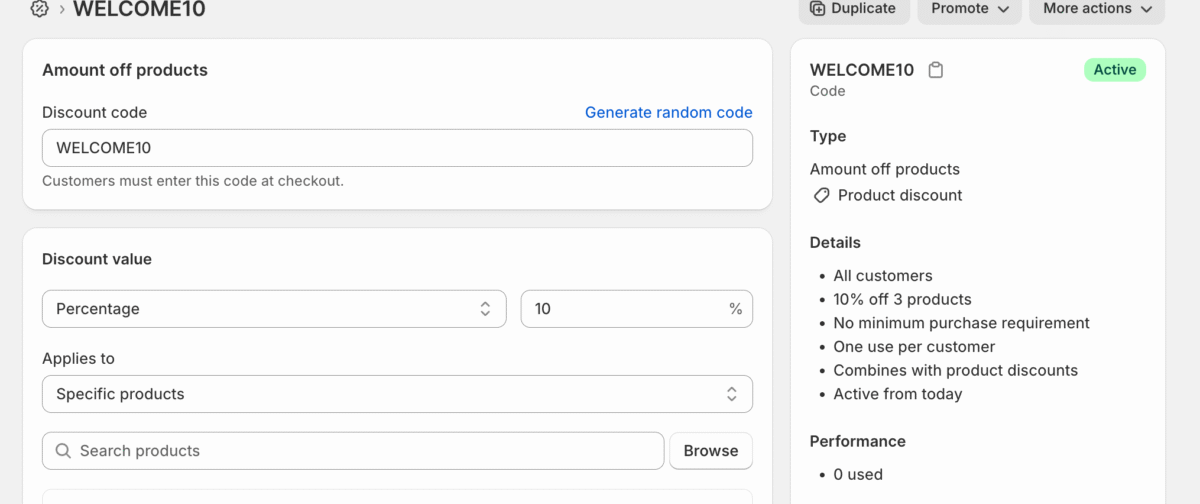1200x504 pixels.
Task: Open the Promote menu
Action: click(960, 9)
